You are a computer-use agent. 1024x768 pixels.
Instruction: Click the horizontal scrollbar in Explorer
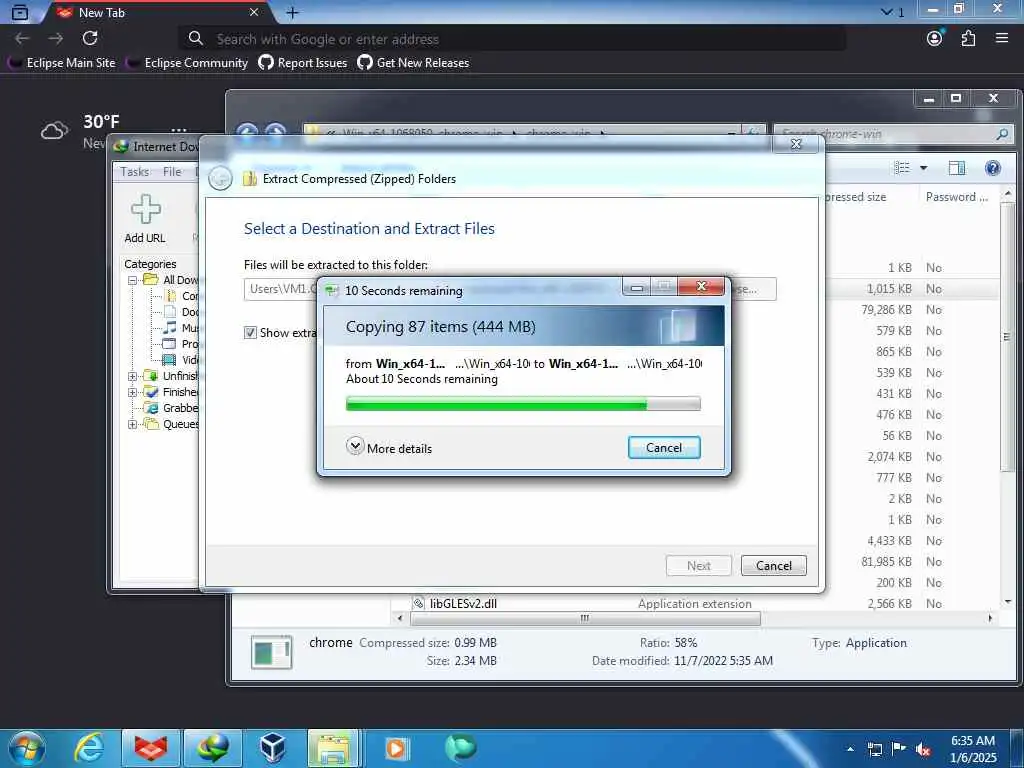[x=584, y=617]
